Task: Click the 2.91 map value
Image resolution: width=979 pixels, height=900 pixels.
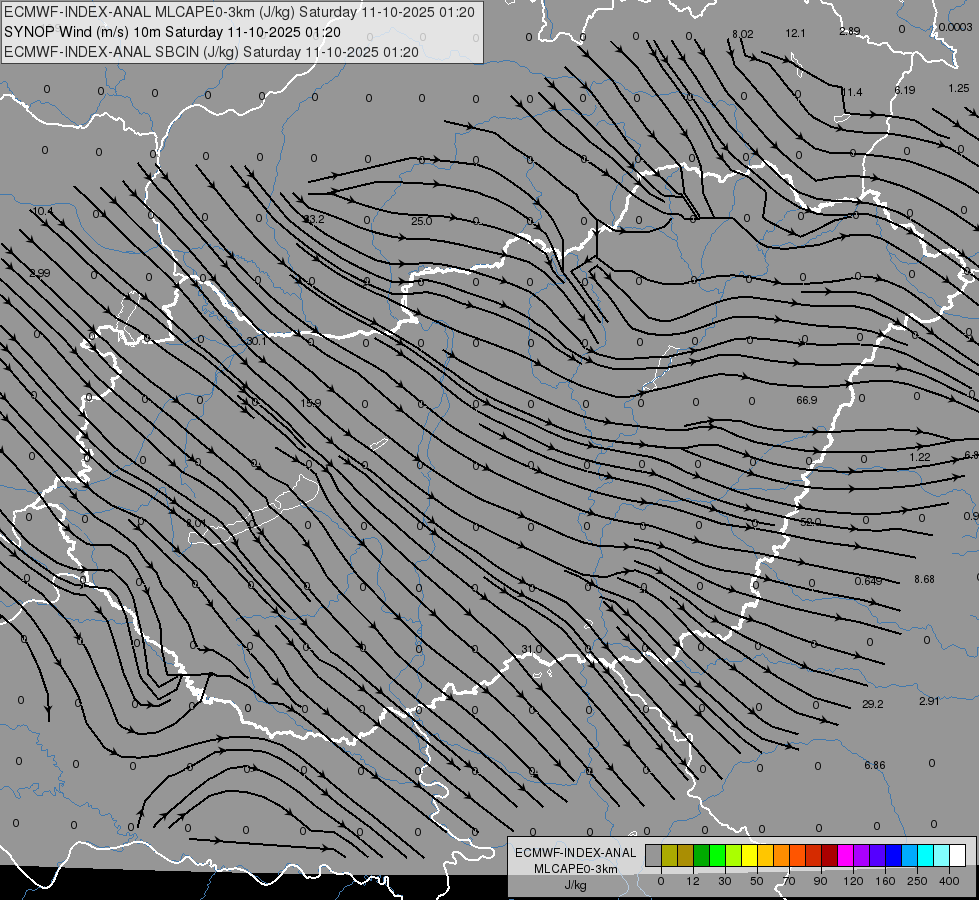Action: (x=929, y=701)
